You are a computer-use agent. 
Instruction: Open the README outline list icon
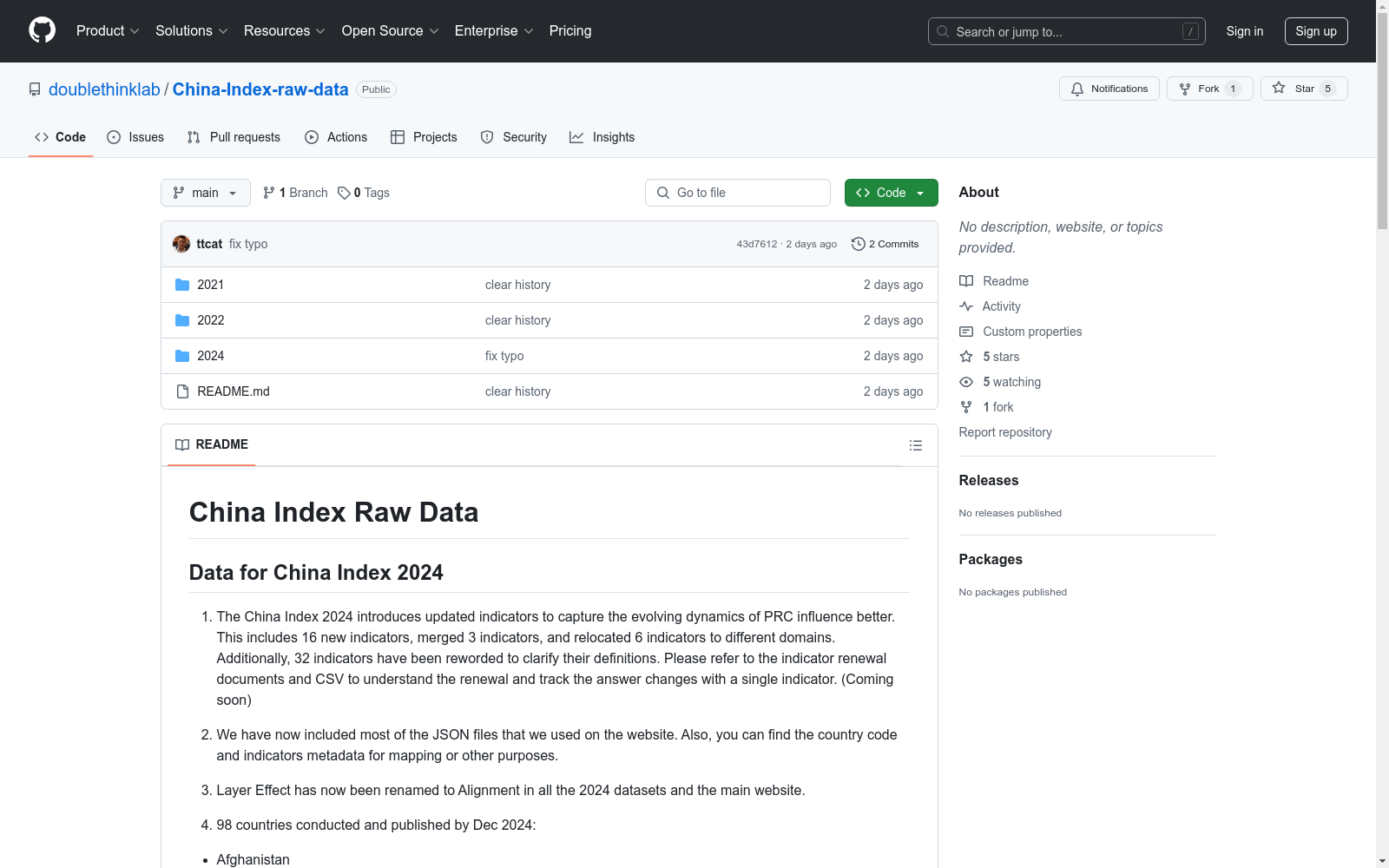(916, 445)
